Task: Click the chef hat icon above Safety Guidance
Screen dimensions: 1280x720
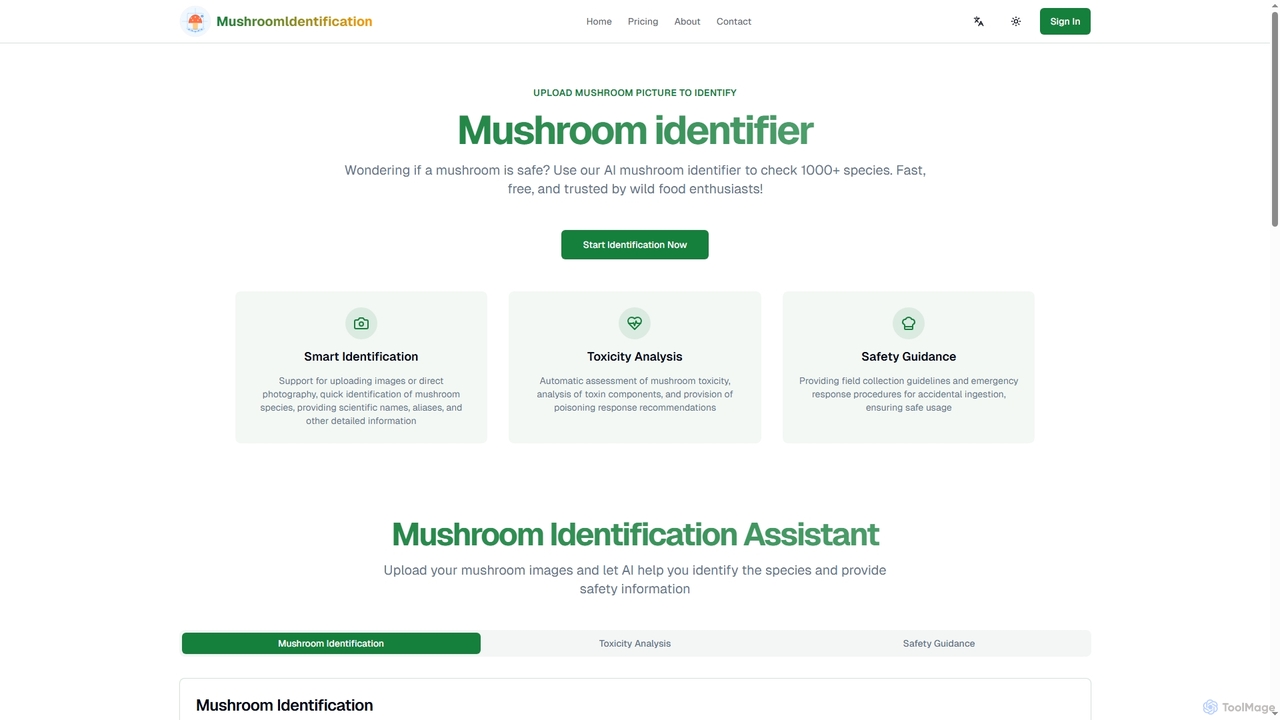Action: (909, 323)
